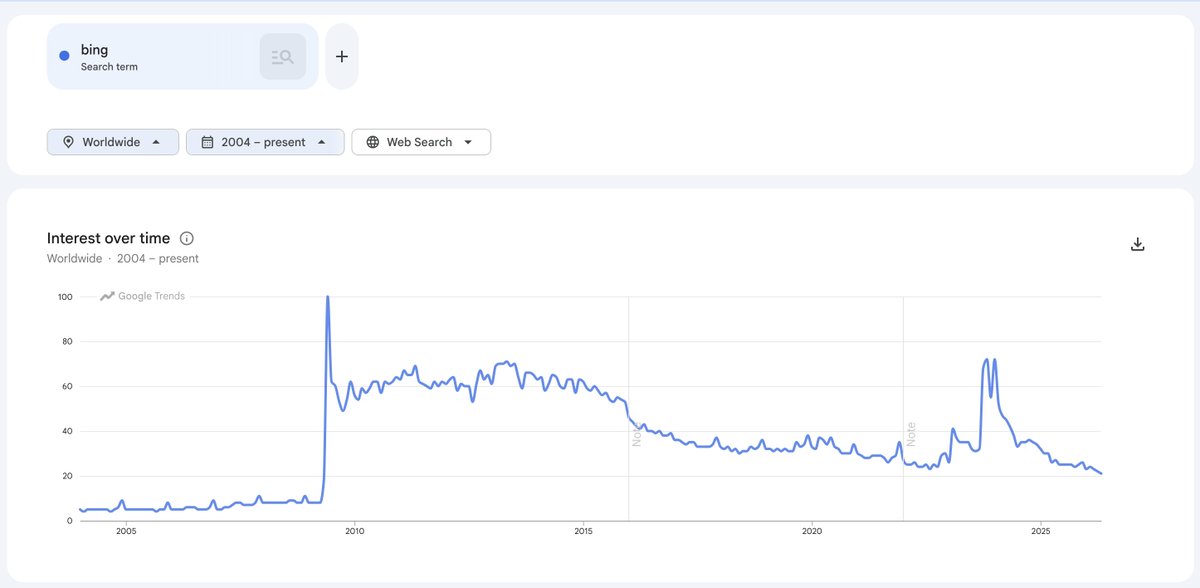Click the Note marker near 2016 on chart
Screen dimensions: 1200x588
[636, 434]
